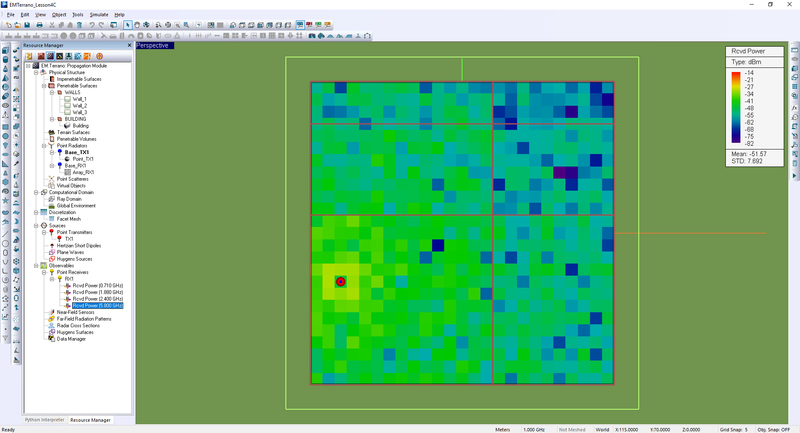Activate the Select arrow pointer tool

coord(128,25)
